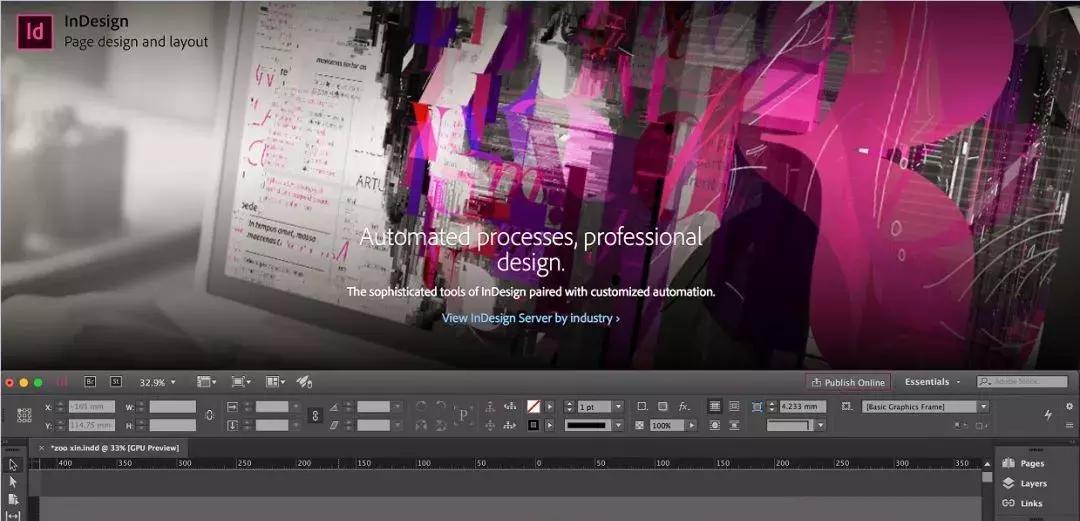Toggle constrain proportions for width and height

209,415
